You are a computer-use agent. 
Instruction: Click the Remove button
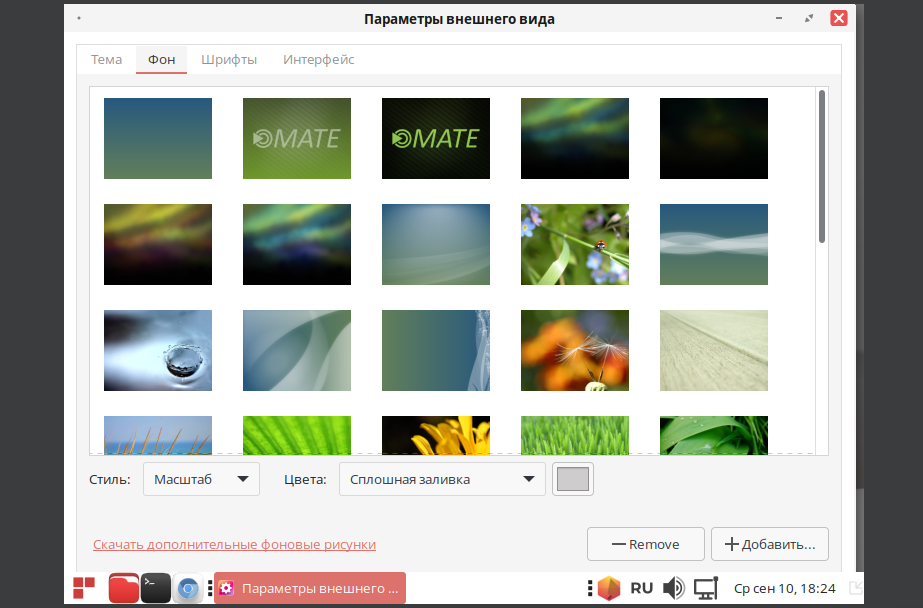pyautogui.click(x=646, y=544)
